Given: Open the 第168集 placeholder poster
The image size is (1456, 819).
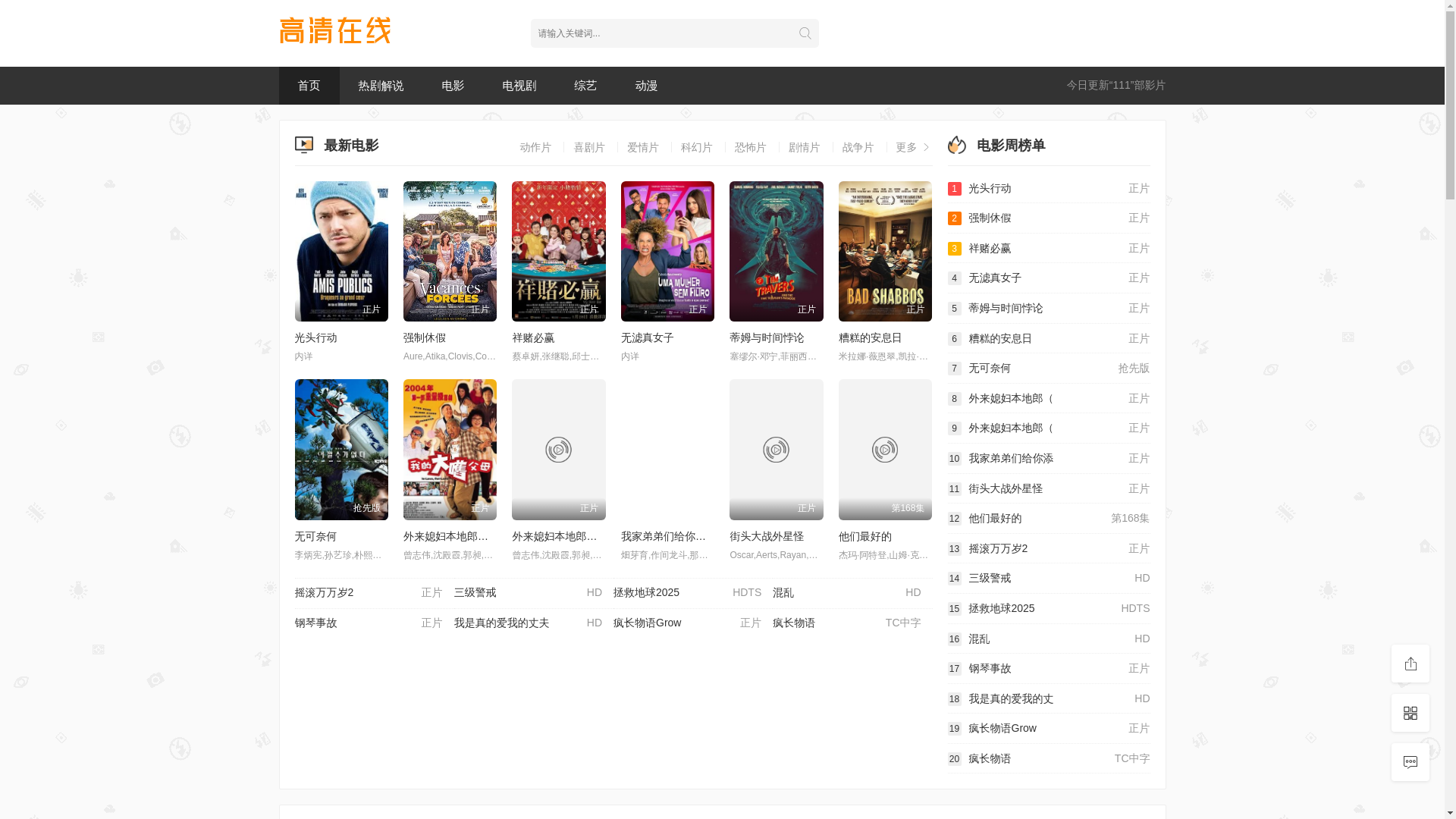Looking at the screenshot, I should (885, 450).
